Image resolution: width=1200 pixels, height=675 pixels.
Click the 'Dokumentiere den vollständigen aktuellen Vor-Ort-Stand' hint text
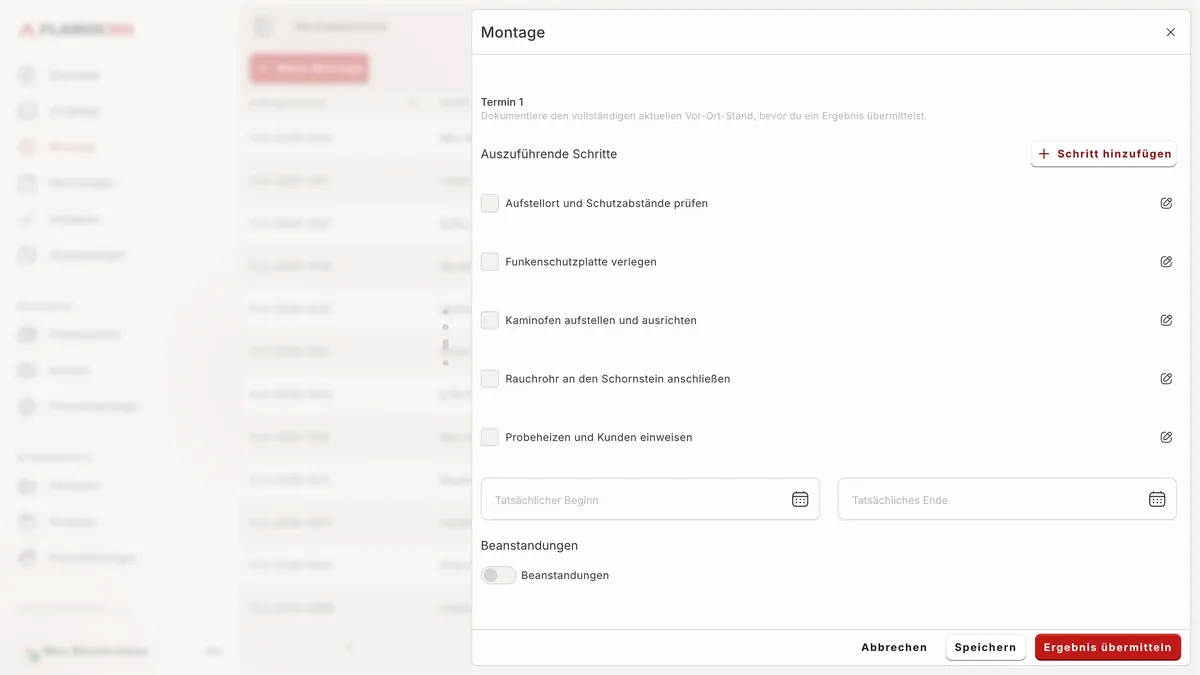[x=704, y=116]
